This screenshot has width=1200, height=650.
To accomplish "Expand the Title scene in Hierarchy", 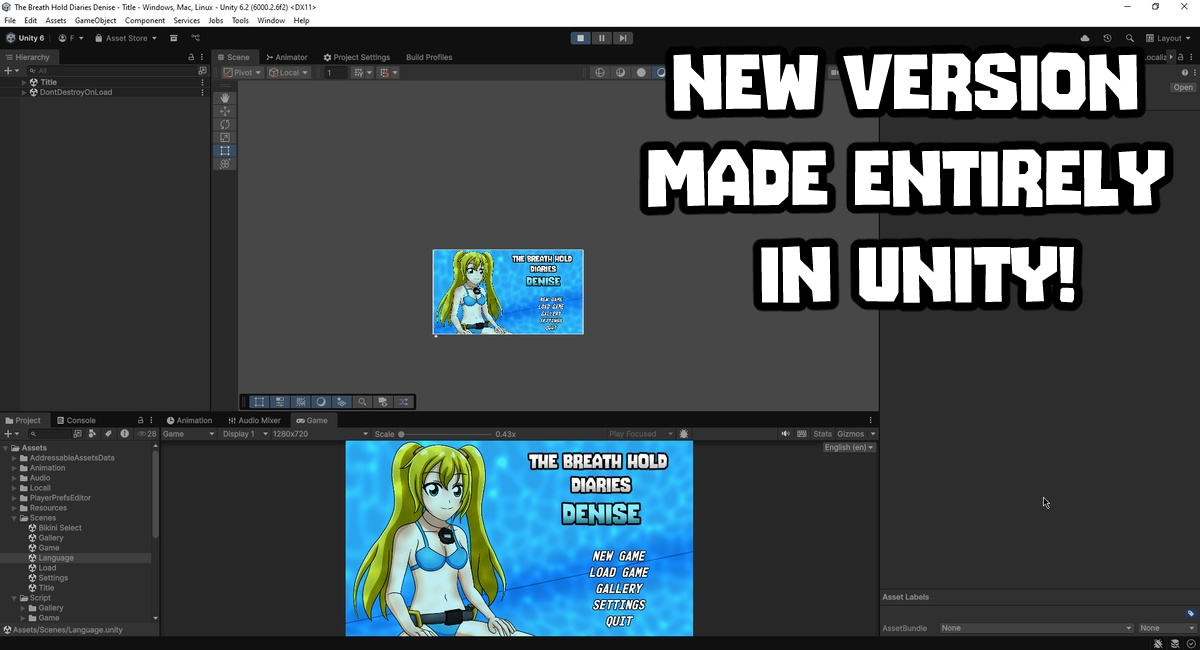I will [24, 82].
